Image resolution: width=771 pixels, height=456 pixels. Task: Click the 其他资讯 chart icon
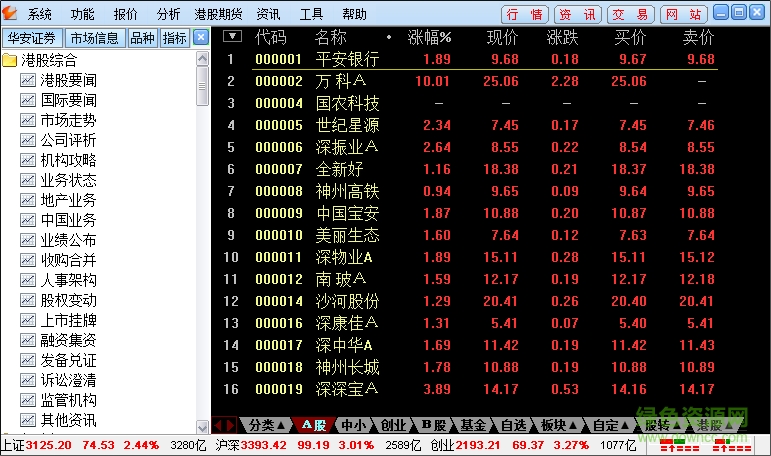28,420
